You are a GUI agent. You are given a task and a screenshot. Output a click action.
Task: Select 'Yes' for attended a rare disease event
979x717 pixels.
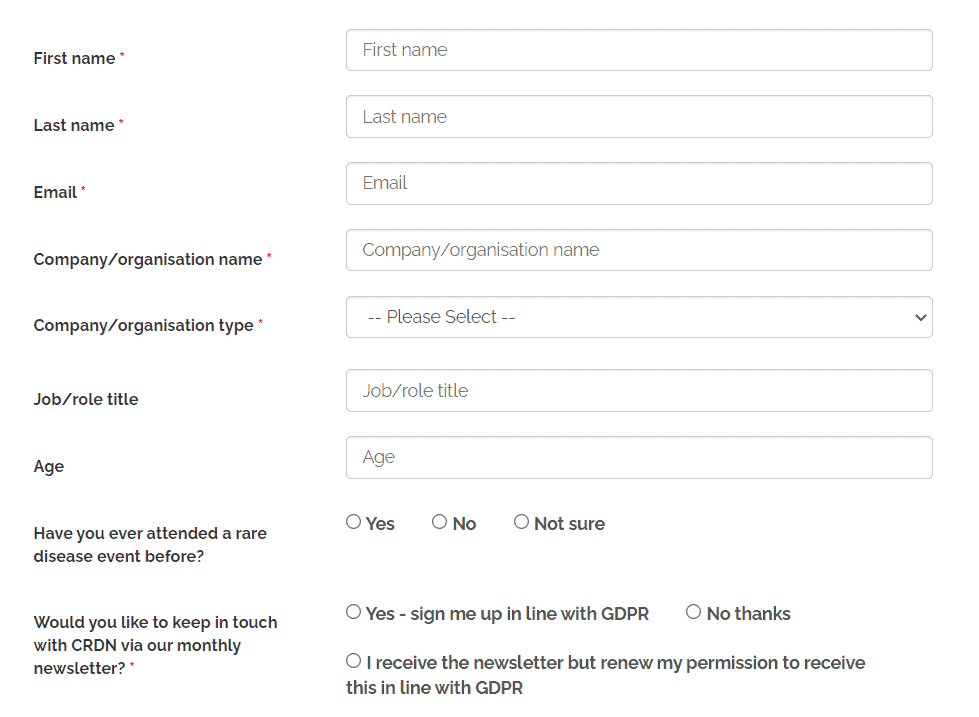353,521
